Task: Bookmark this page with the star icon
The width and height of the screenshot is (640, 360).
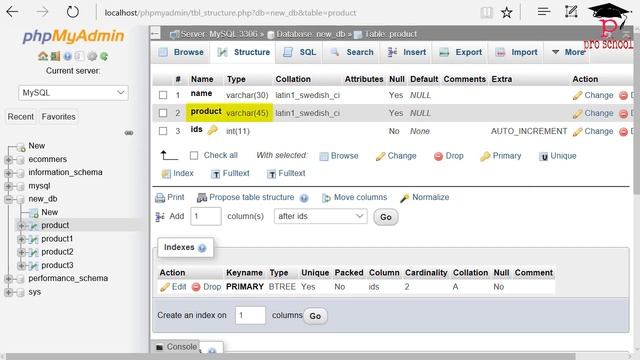Action: 507,12
